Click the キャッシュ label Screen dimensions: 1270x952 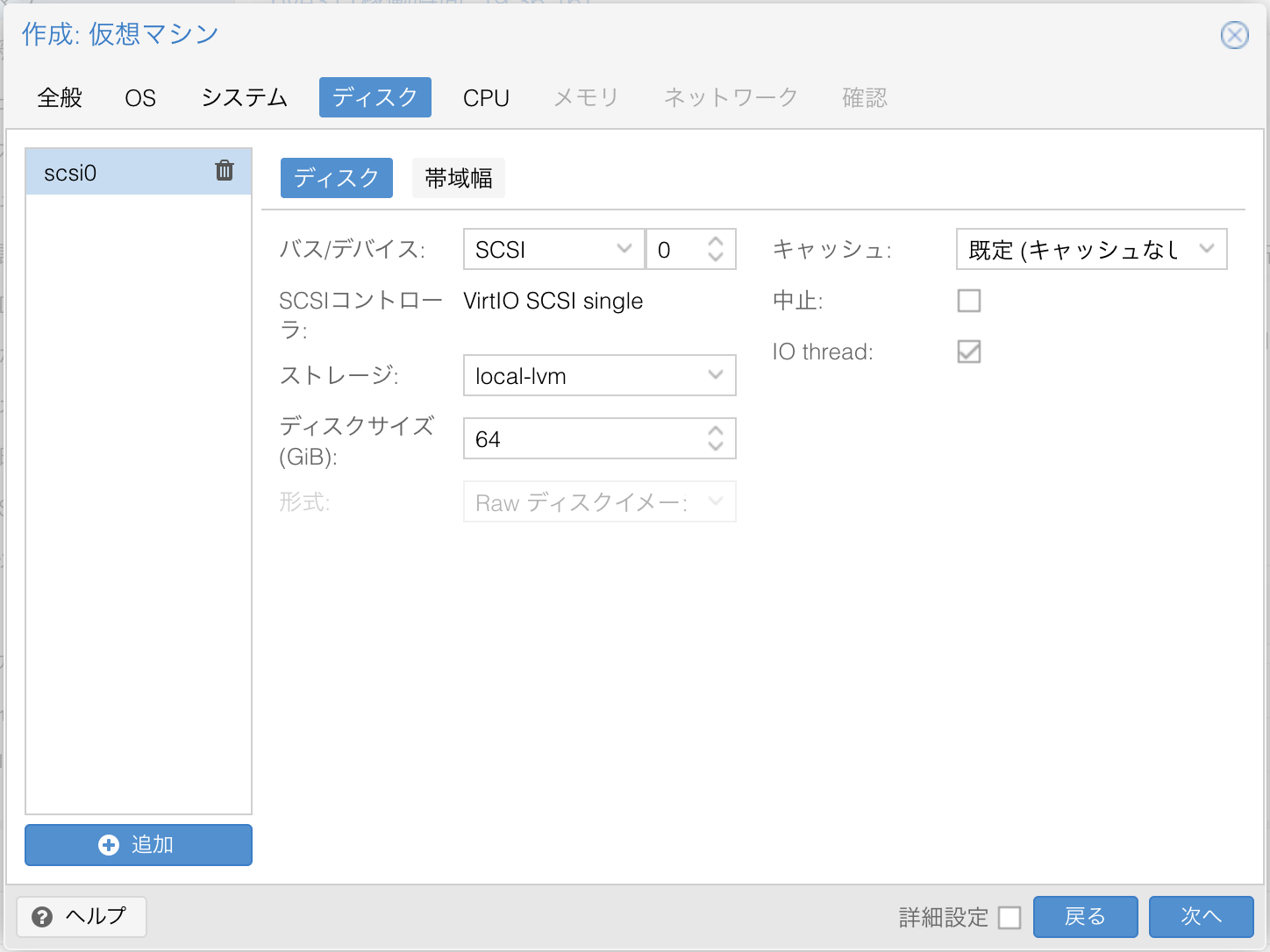click(x=831, y=250)
